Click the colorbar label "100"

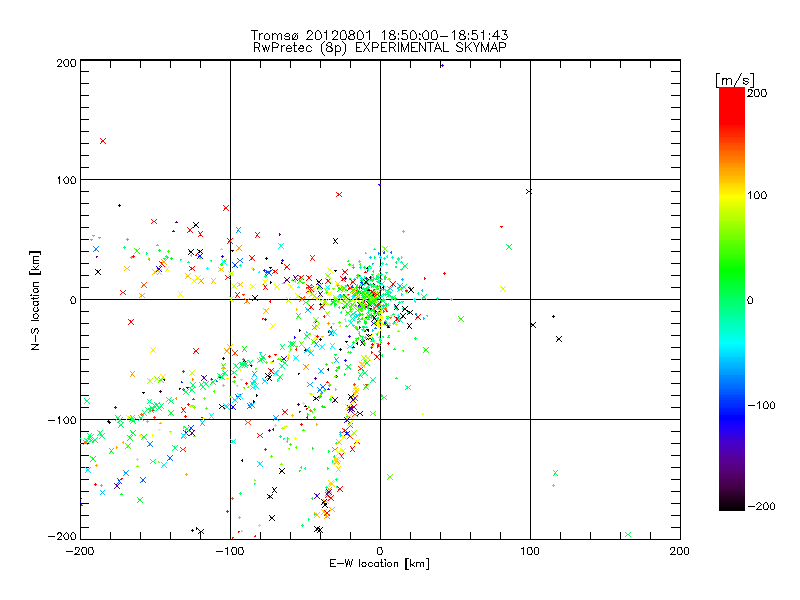(757, 195)
